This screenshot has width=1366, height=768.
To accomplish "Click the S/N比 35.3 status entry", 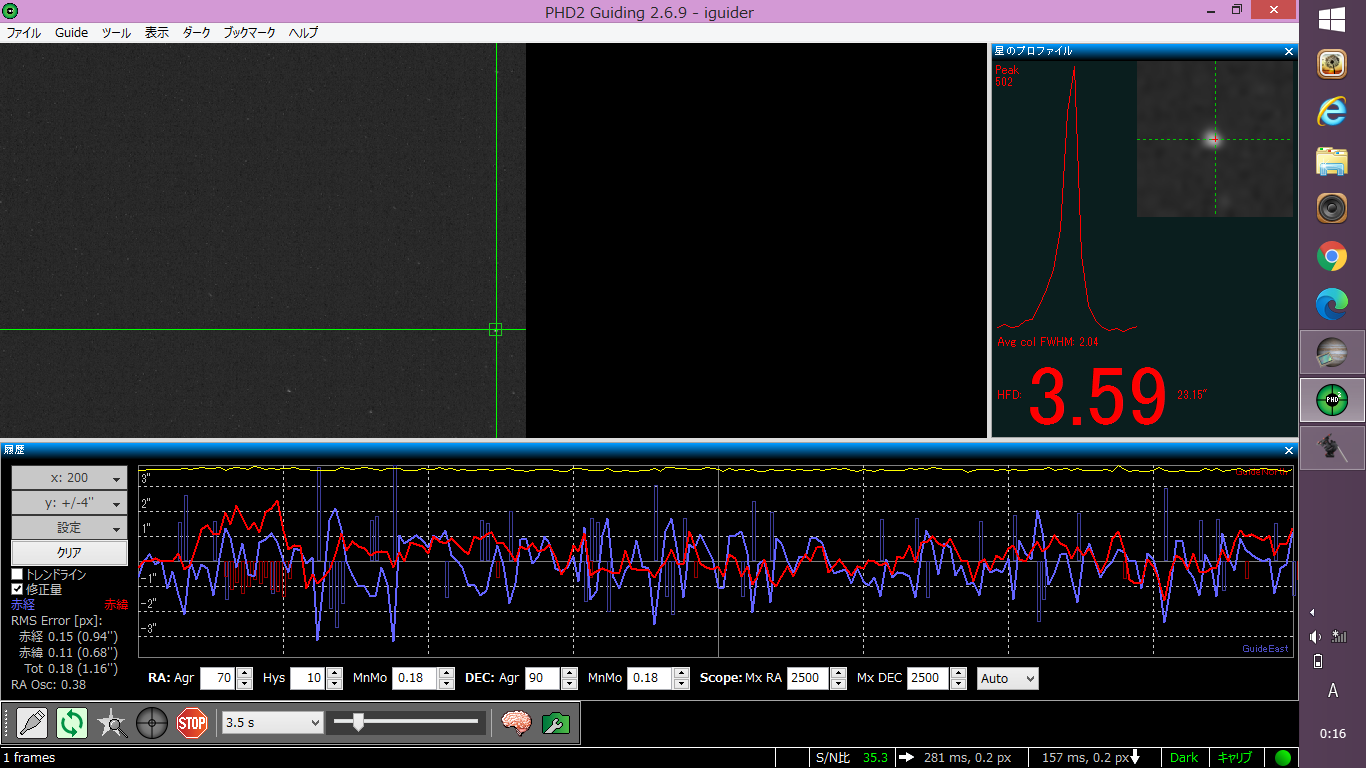I will coord(851,758).
